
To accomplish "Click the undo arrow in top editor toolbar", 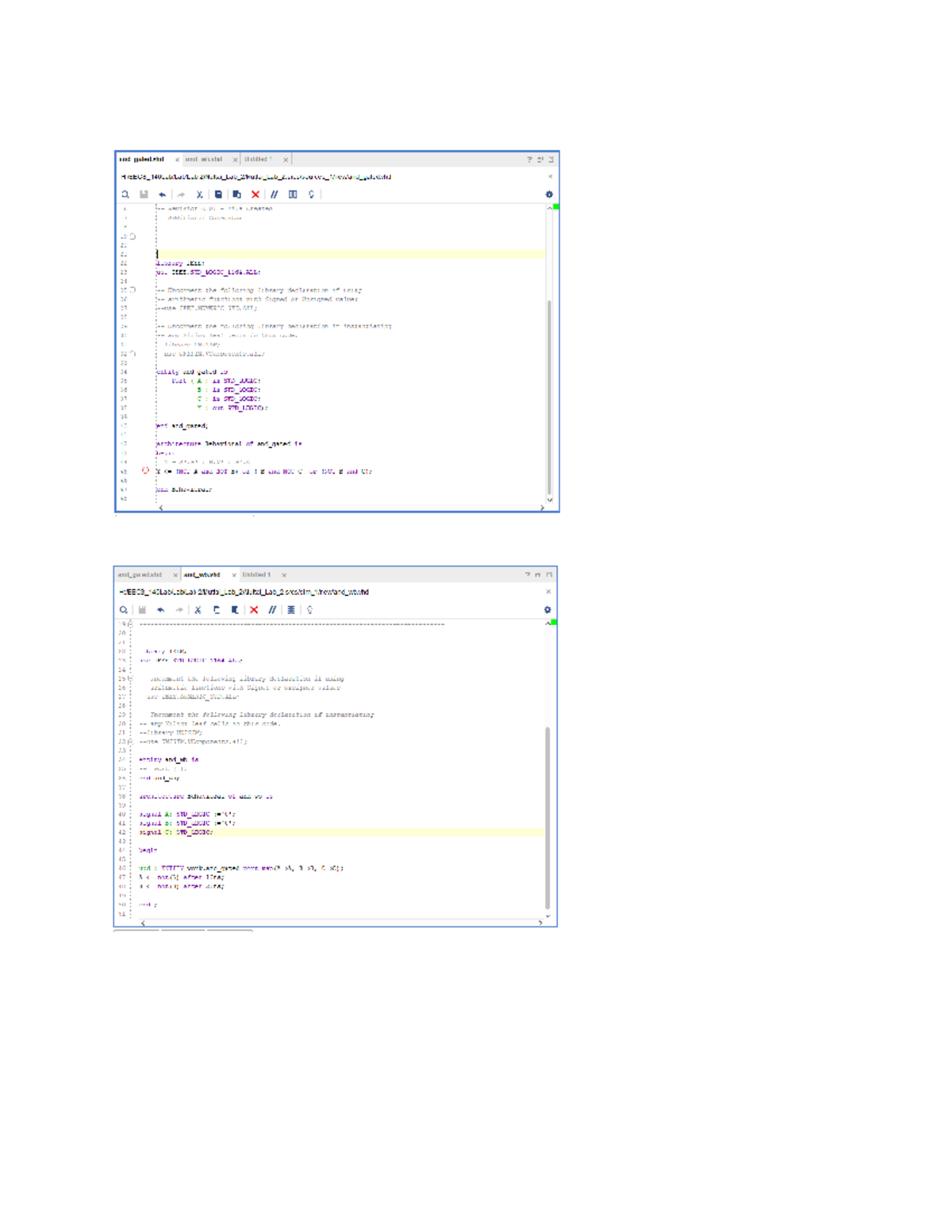I will click(162, 194).
